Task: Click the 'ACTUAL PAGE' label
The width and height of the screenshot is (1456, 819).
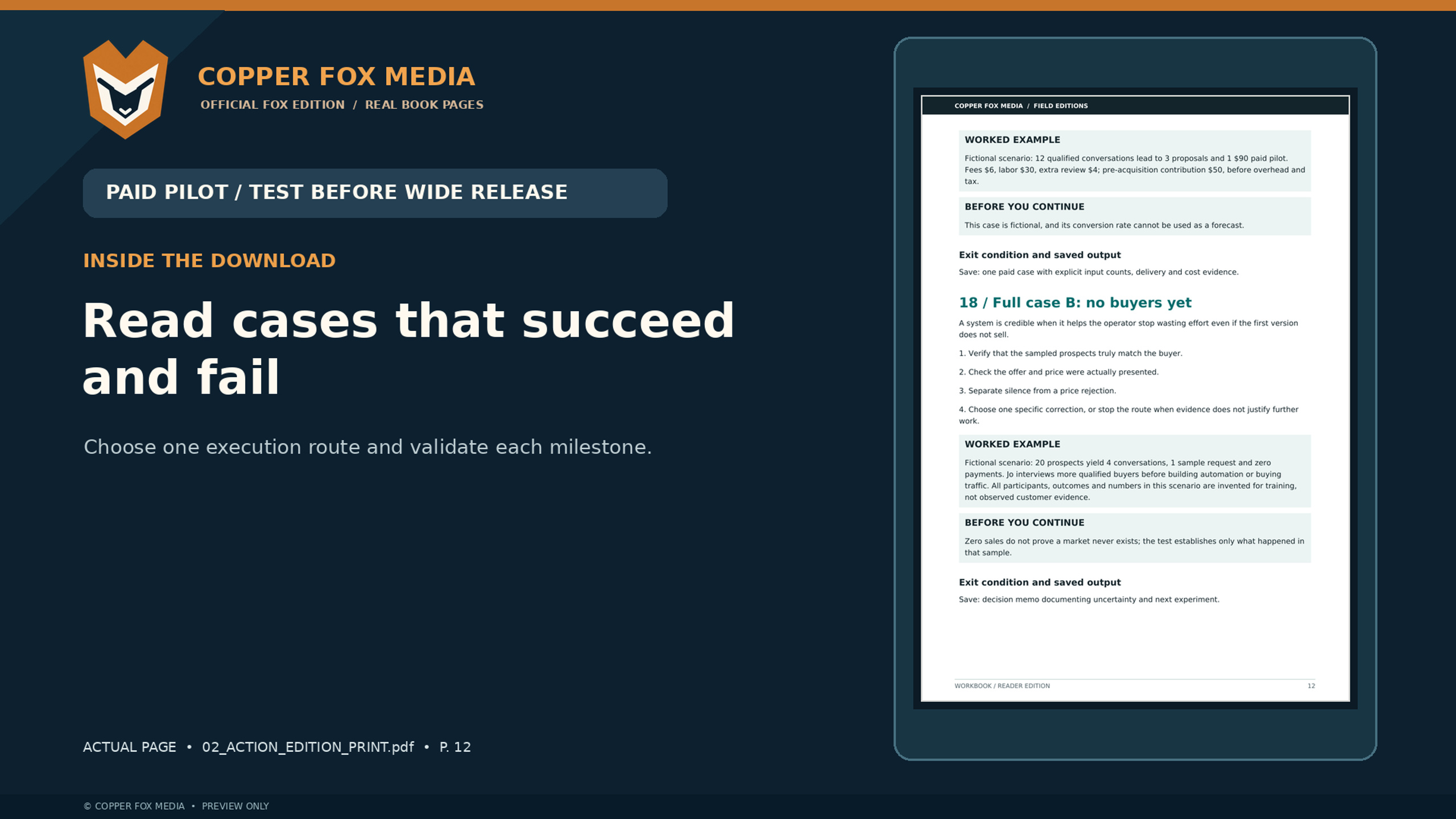Action: pos(130,747)
